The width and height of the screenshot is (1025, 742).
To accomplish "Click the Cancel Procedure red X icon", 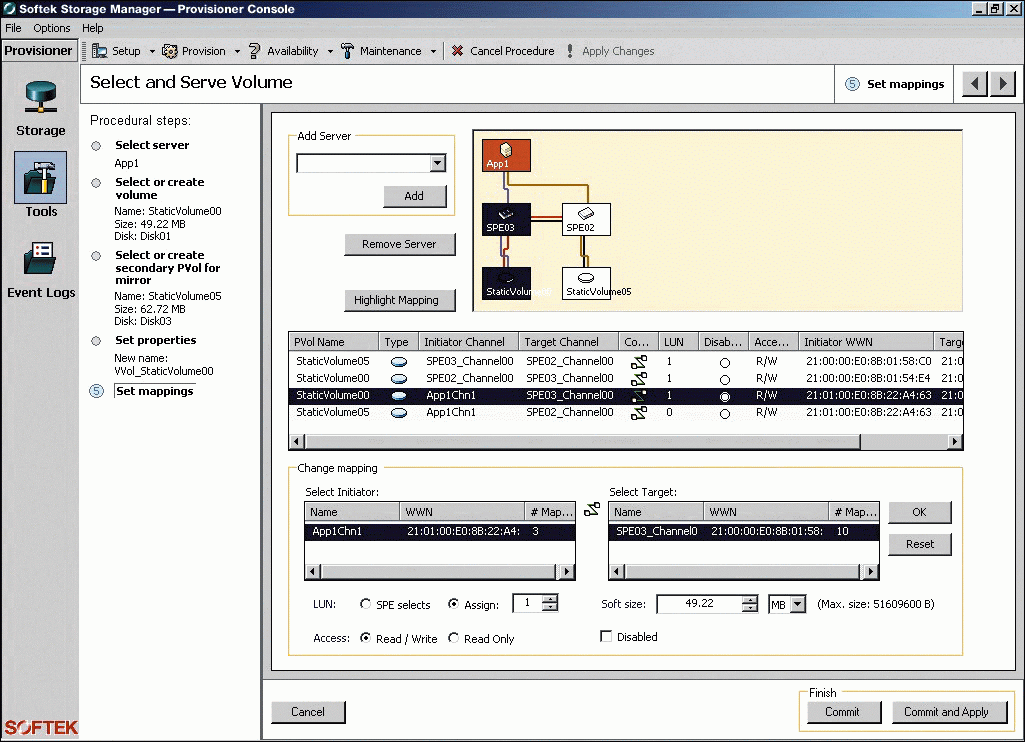I will click(x=458, y=51).
